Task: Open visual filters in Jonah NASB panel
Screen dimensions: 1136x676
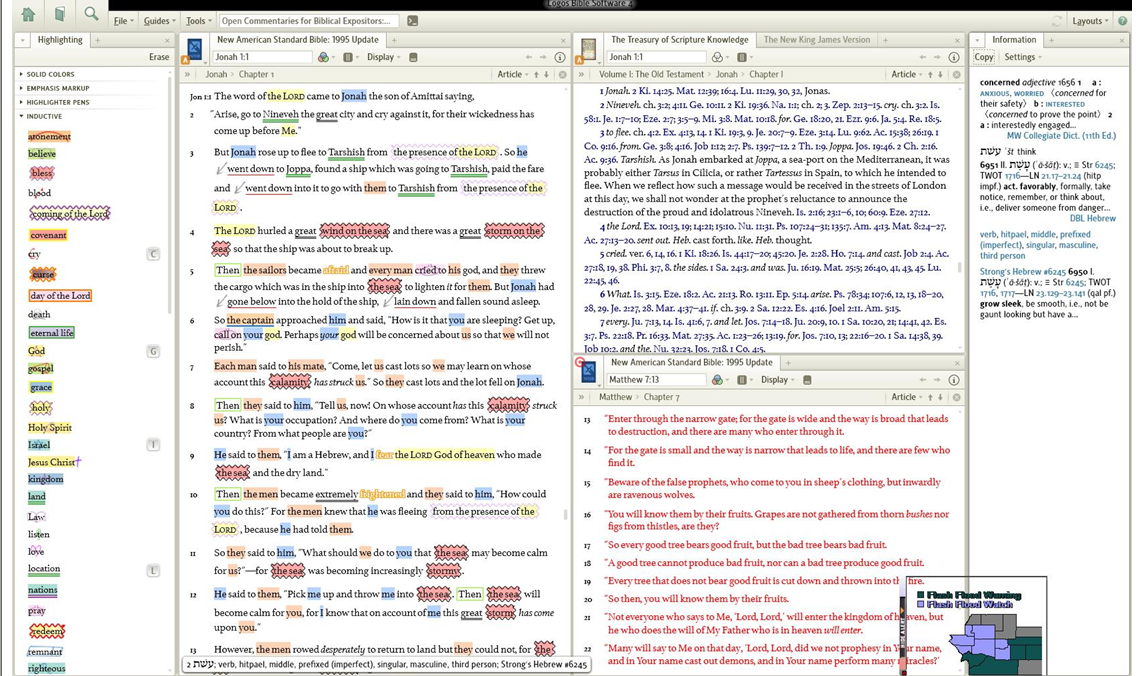Action: pos(324,58)
